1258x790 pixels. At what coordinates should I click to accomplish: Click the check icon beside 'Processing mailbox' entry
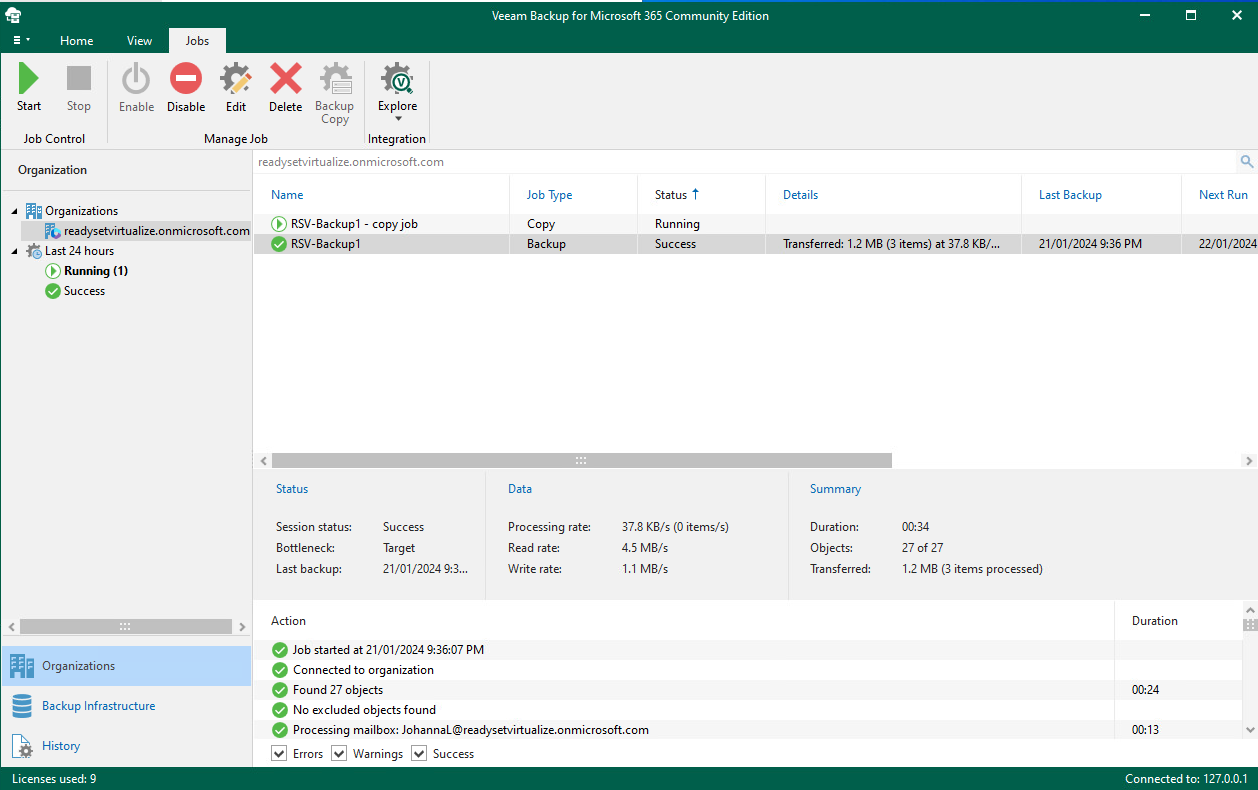(x=280, y=730)
